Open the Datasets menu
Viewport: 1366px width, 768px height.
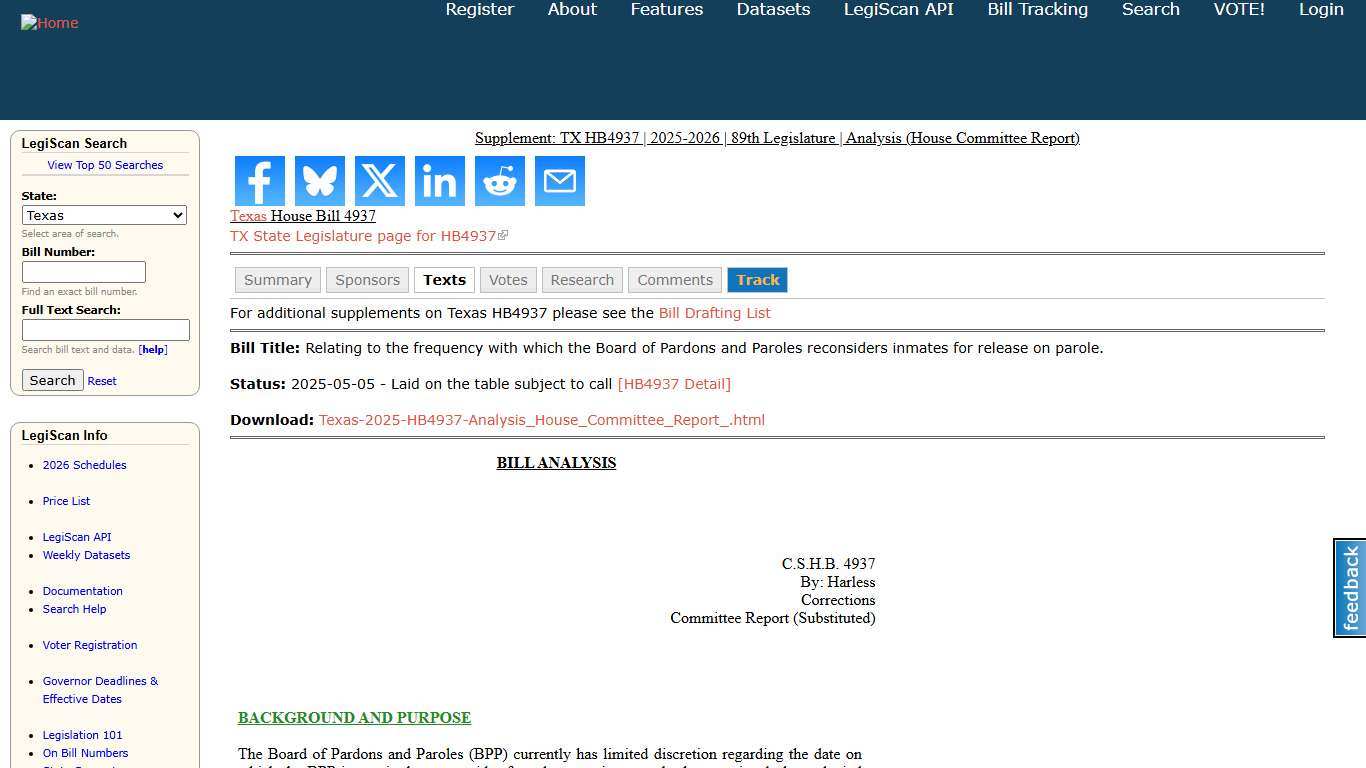[x=772, y=9]
